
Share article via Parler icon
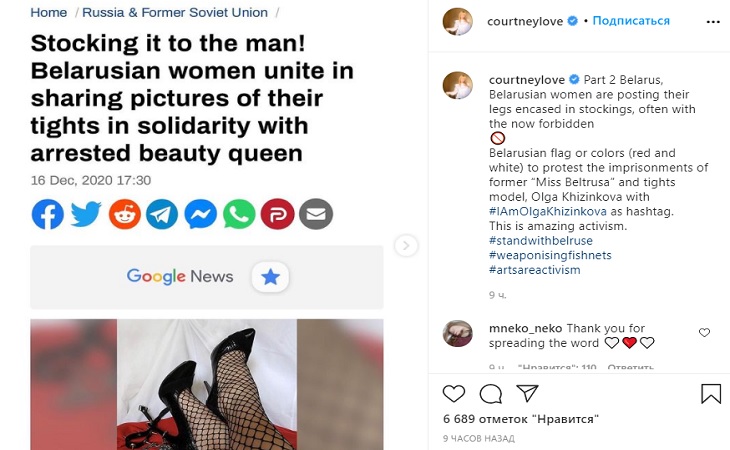pos(277,214)
